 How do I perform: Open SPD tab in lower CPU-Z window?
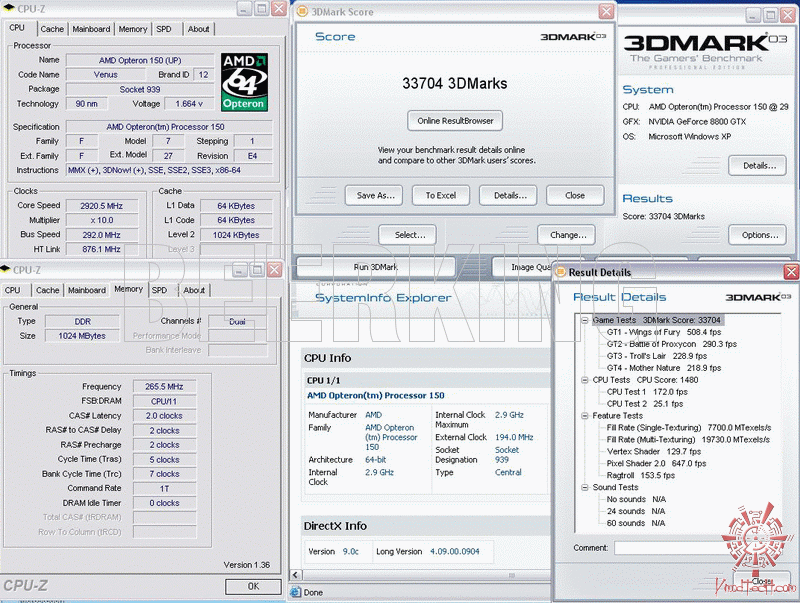pos(159,290)
